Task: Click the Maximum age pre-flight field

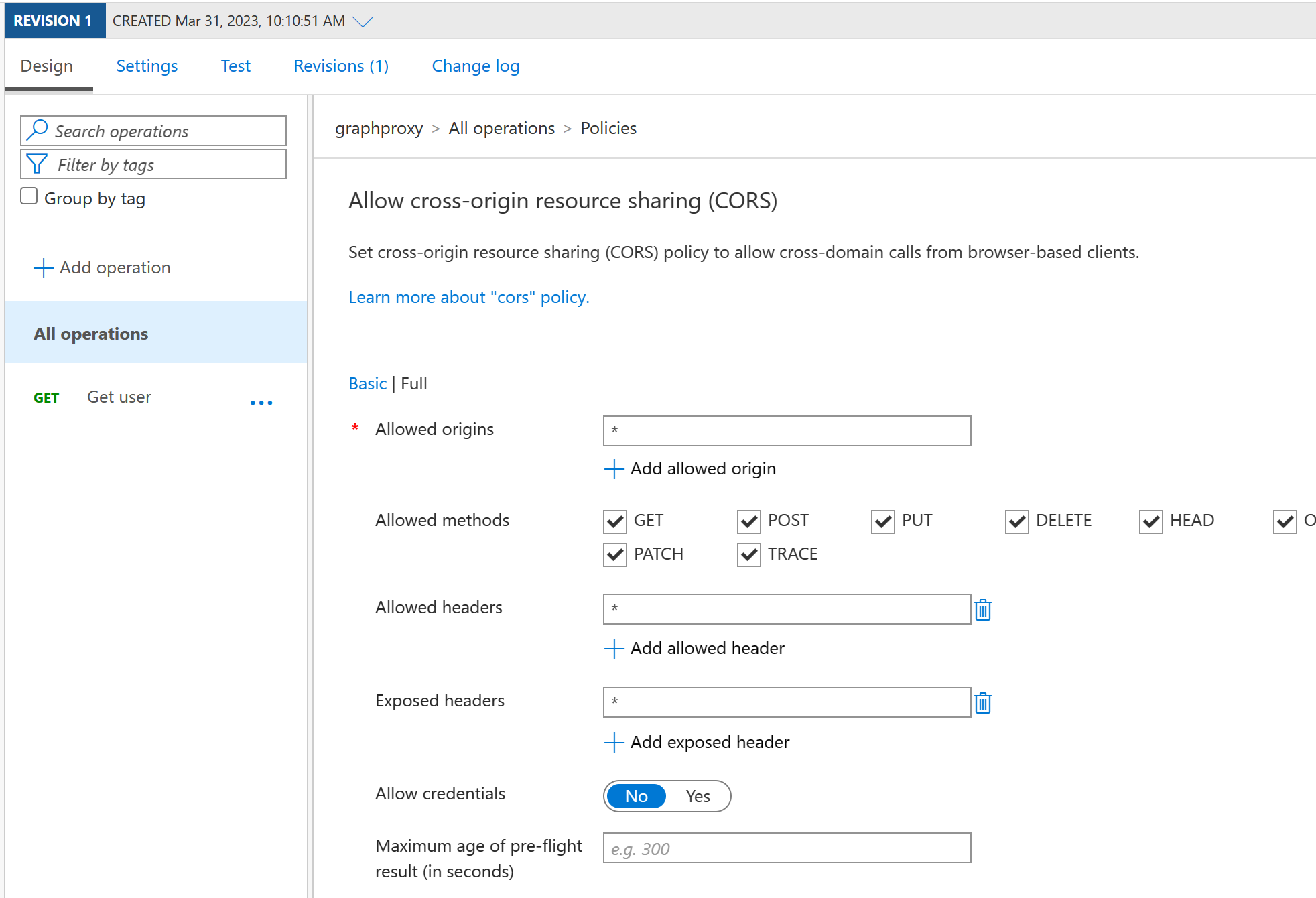Action: point(787,848)
